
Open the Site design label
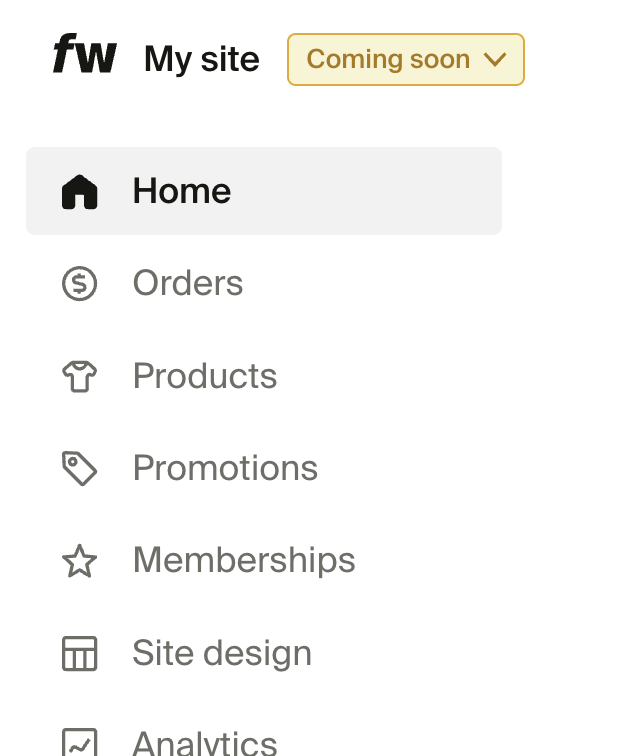click(x=222, y=653)
